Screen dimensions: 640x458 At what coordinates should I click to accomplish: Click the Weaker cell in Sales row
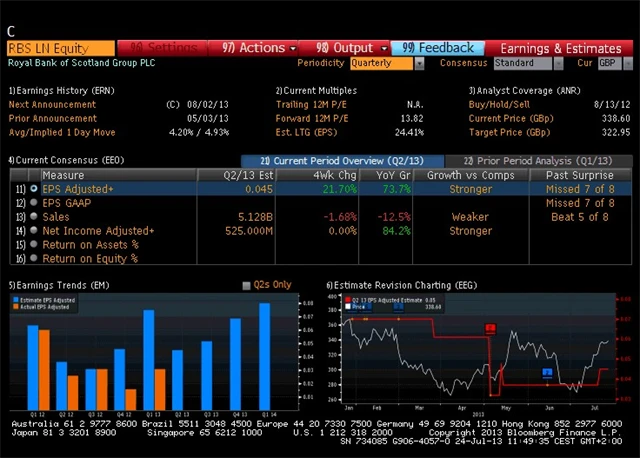tap(470, 217)
